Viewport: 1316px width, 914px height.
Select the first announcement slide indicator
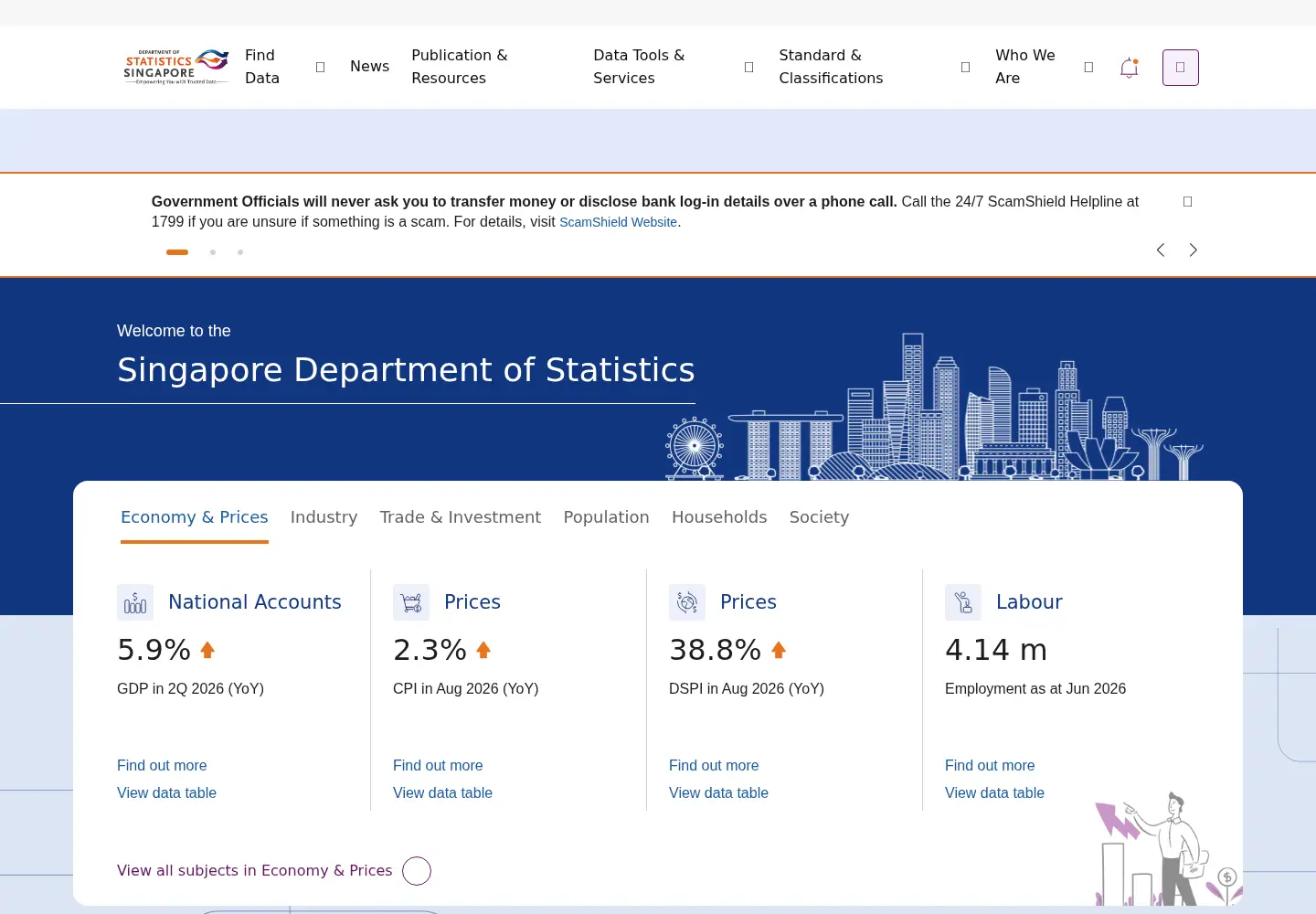pyautogui.click(x=177, y=252)
